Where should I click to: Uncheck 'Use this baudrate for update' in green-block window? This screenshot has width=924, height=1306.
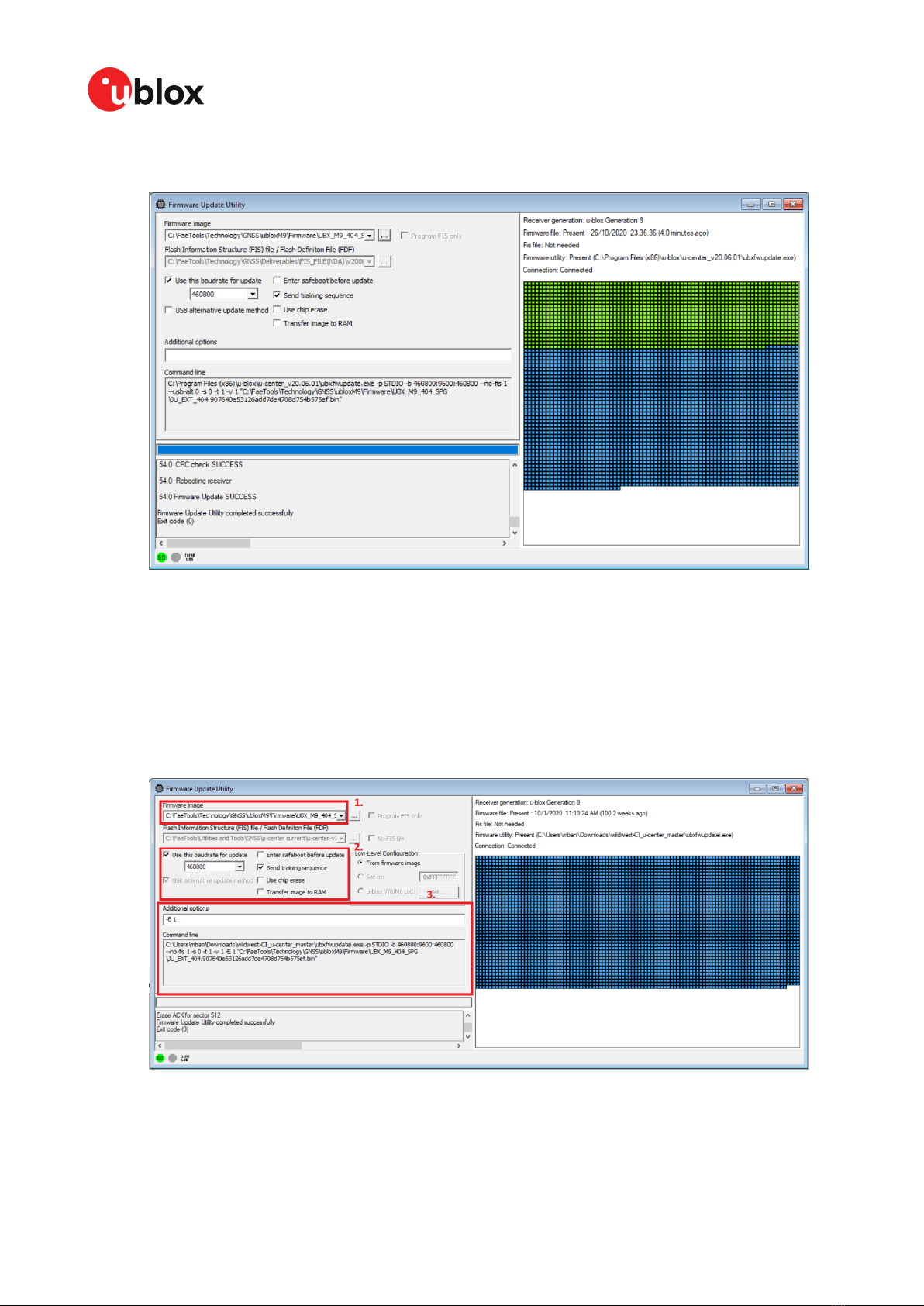[x=168, y=281]
